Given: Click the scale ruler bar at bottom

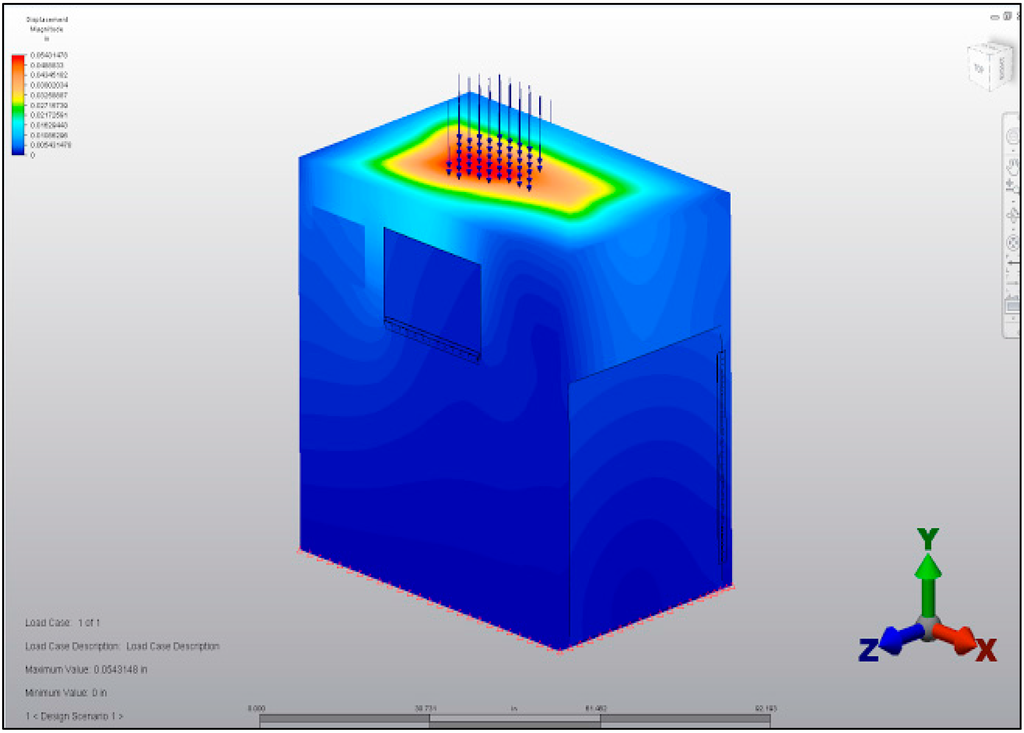Looking at the screenshot, I should point(514,719).
